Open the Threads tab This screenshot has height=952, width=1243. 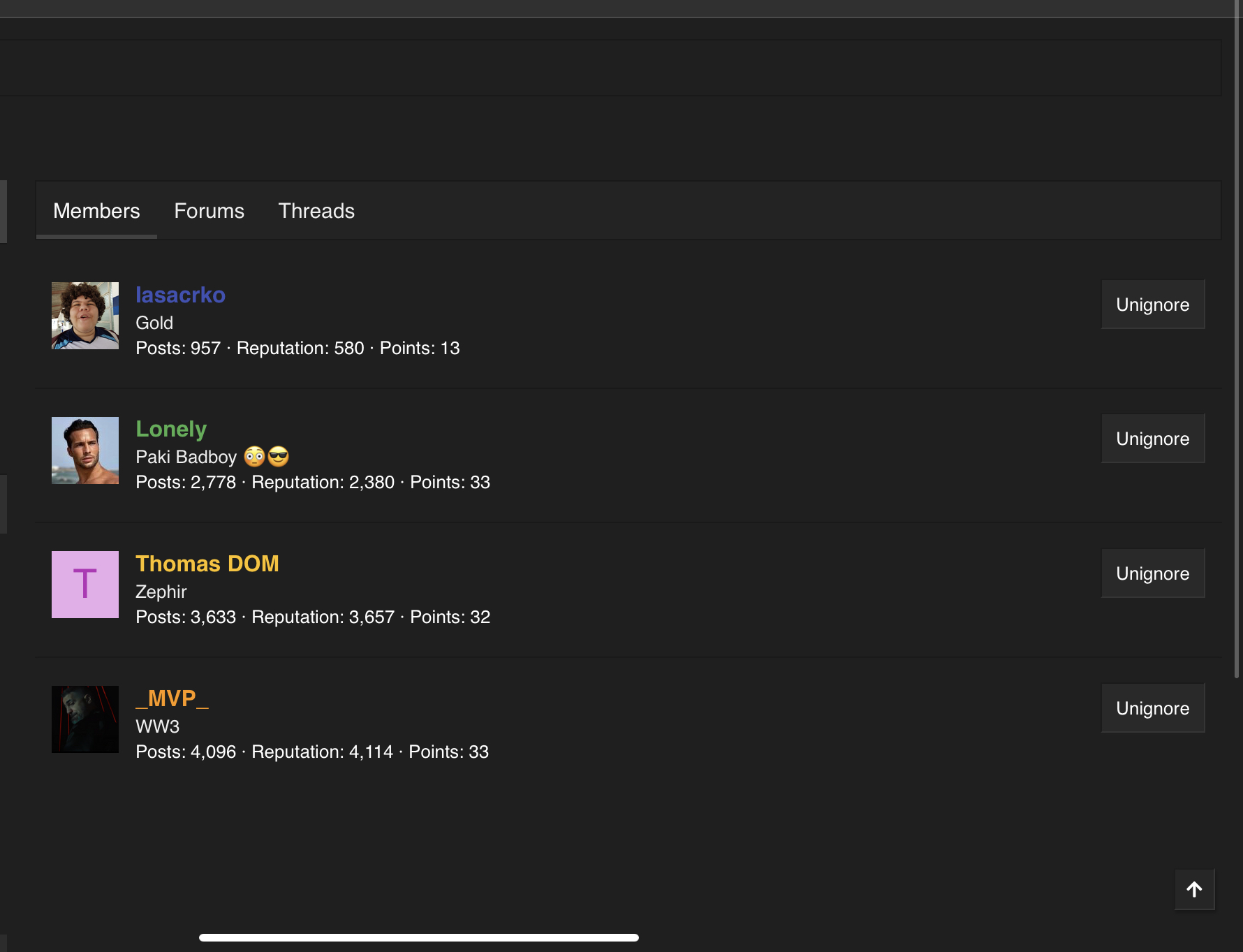click(x=316, y=211)
